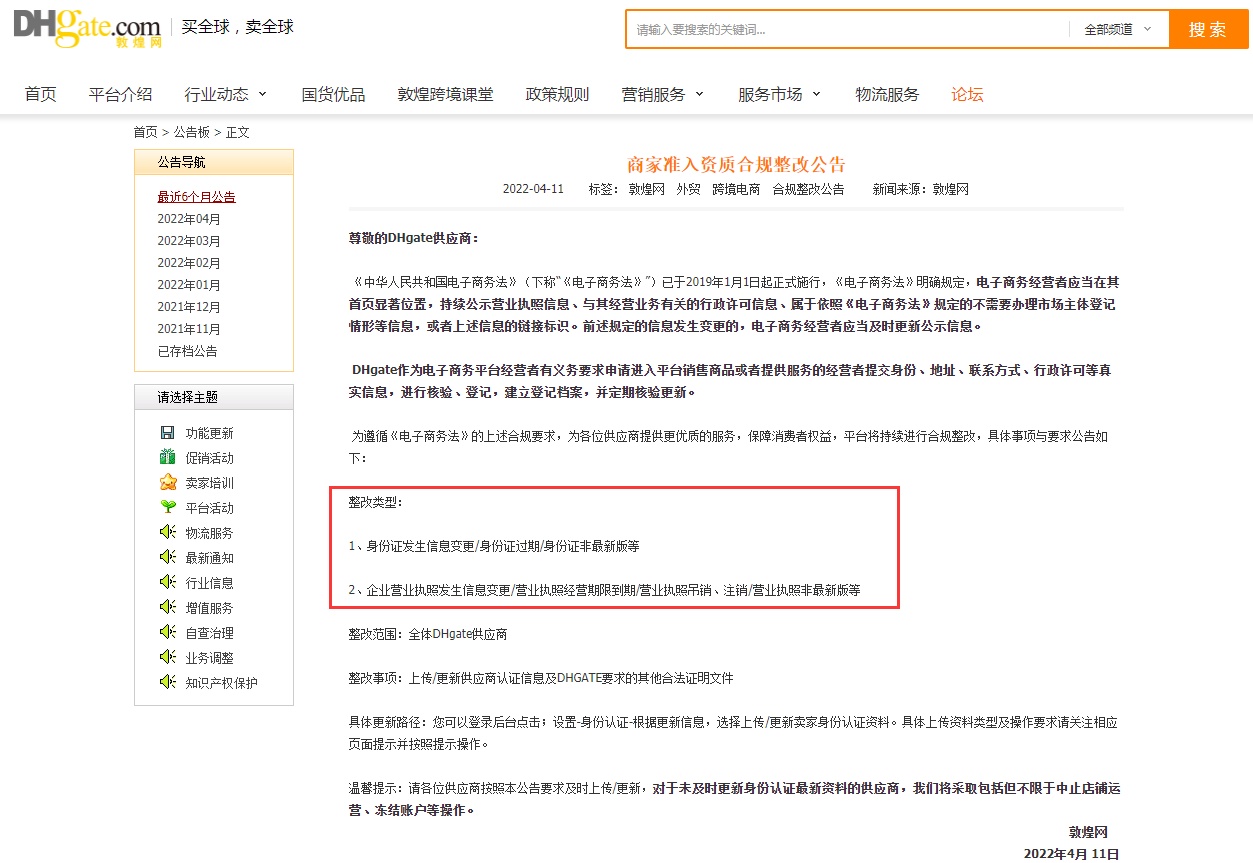The height and width of the screenshot is (863, 1253).
Task: Select the 增值服务 topic
Action: point(210,608)
